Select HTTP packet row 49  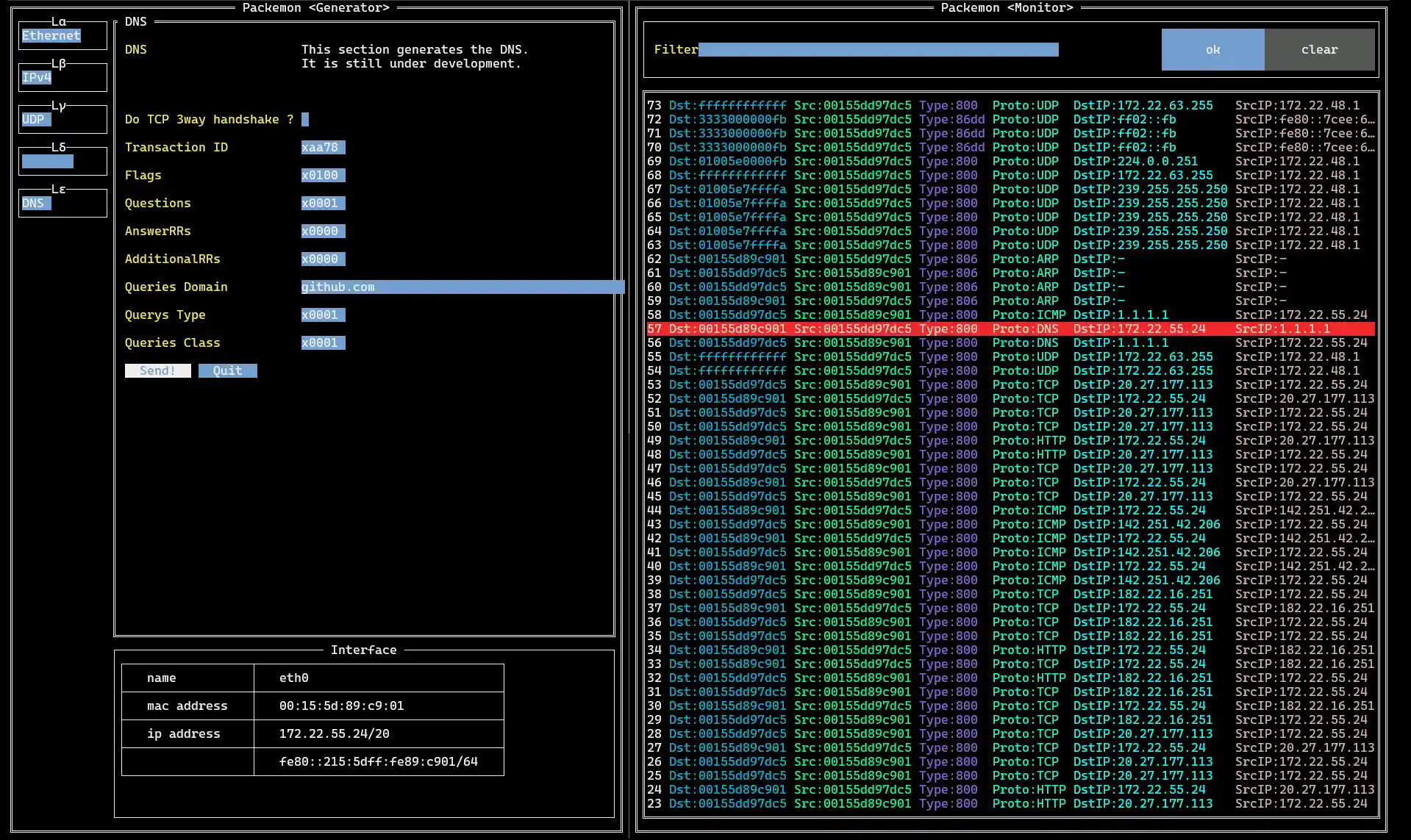(x=1011, y=440)
